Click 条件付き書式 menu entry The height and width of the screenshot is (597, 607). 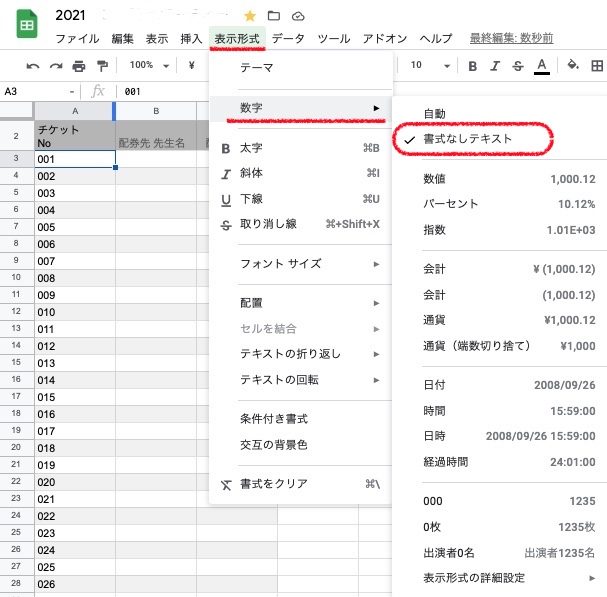[x=273, y=418]
